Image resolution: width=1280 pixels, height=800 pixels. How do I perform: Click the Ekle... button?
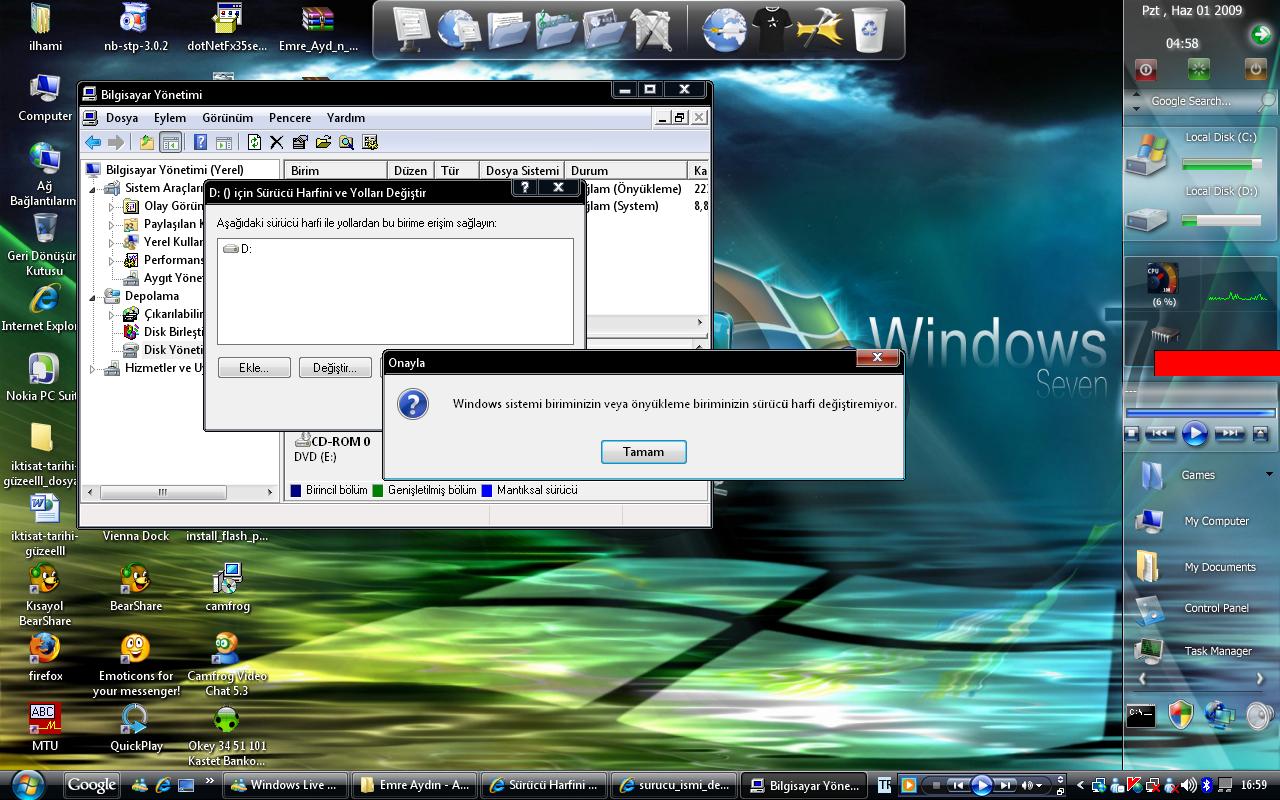click(254, 368)
